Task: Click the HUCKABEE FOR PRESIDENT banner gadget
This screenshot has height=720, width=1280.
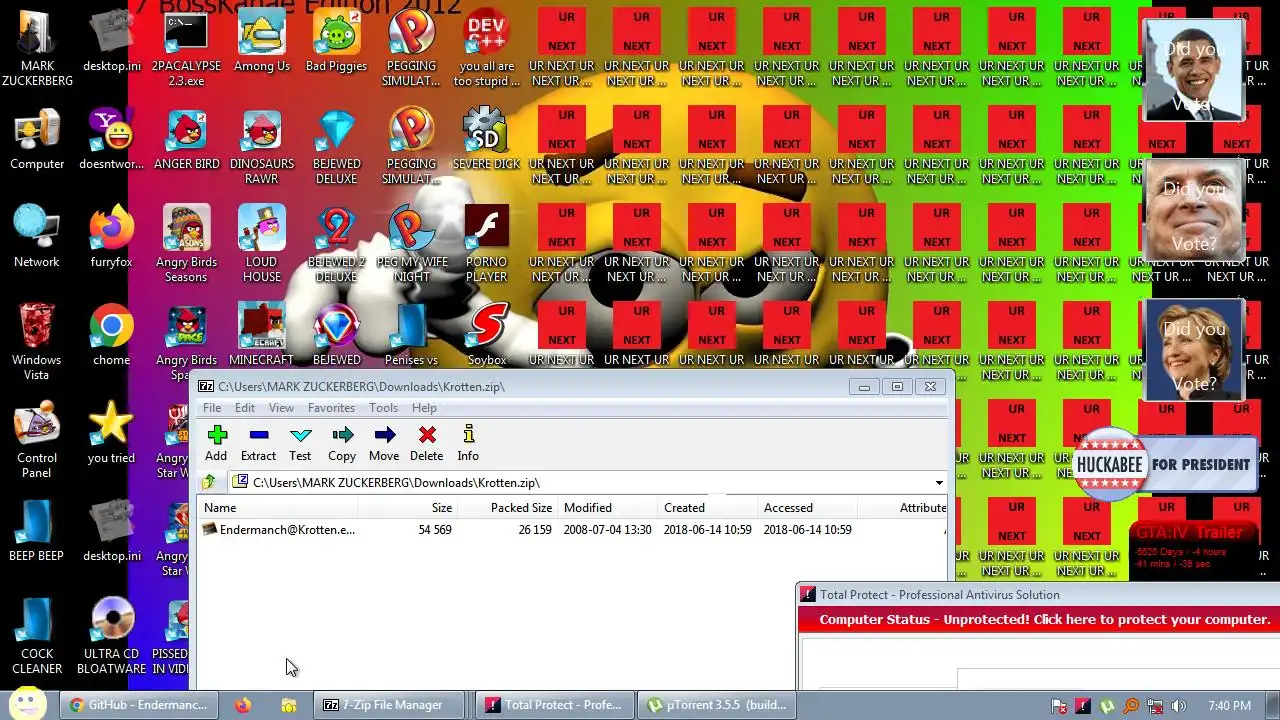Action: pyautogui.click(x=1164, y=465)
